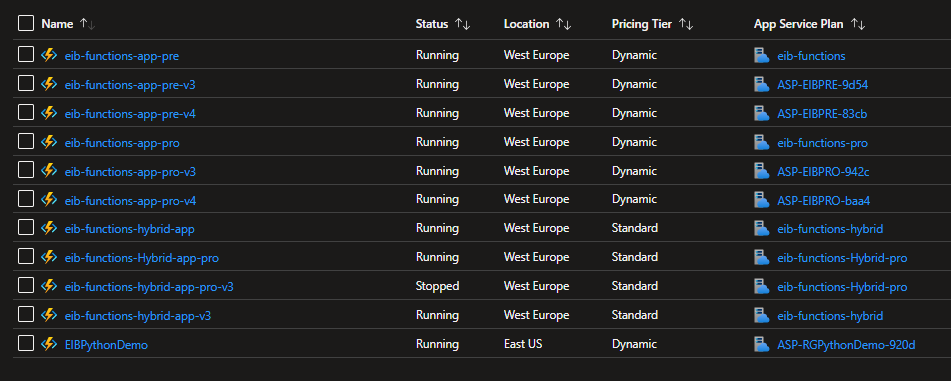Click the plan icon next to ASP-RGPythonDemo-920d

coord(762,345)
